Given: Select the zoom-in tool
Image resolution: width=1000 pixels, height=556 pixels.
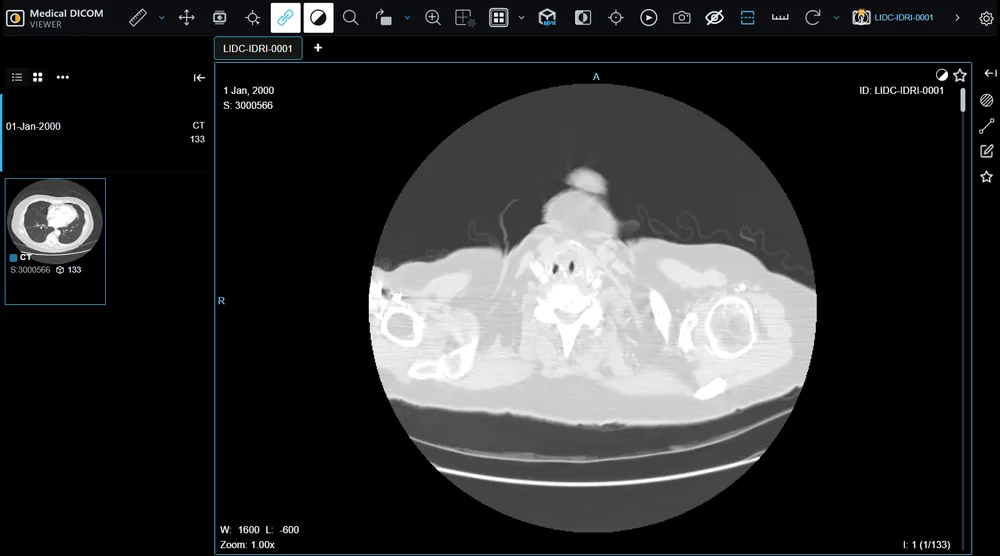Looking at the screenshot, I should [432, 18].
